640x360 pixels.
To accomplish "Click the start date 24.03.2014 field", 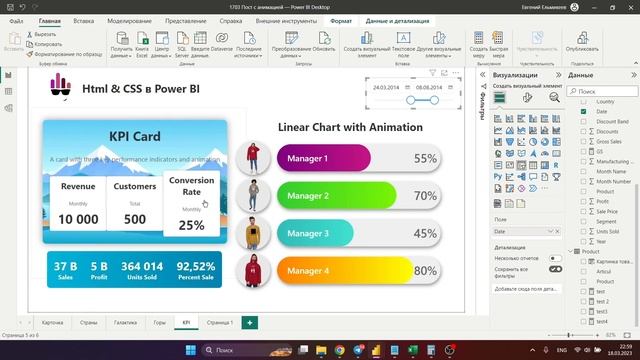I will click(x=386, y=87).
